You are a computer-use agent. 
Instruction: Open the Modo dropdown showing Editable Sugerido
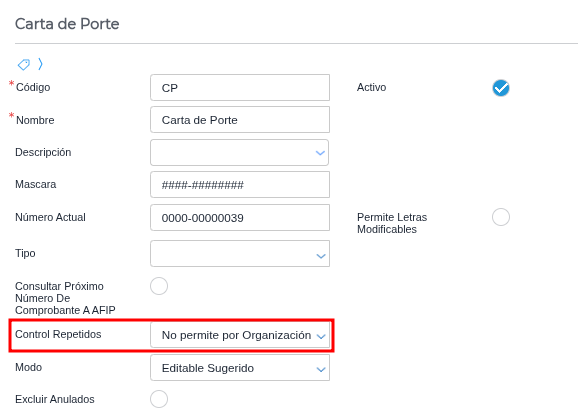240,368
